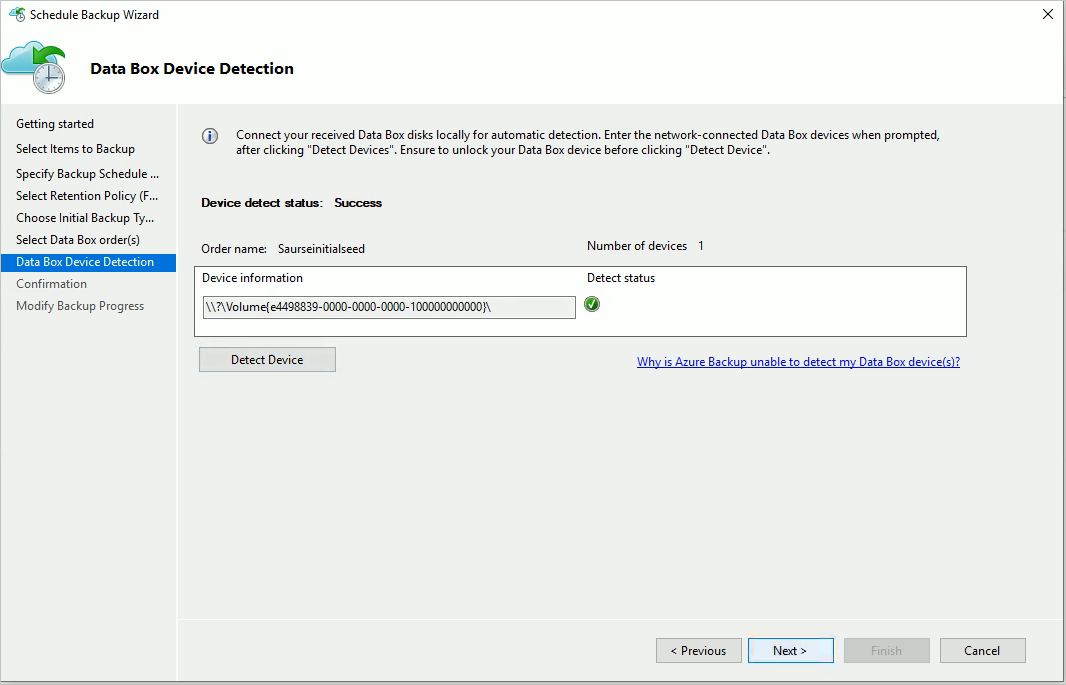
Task: Click the Device detect status Success indicator
Action: (x=357, y=202)
